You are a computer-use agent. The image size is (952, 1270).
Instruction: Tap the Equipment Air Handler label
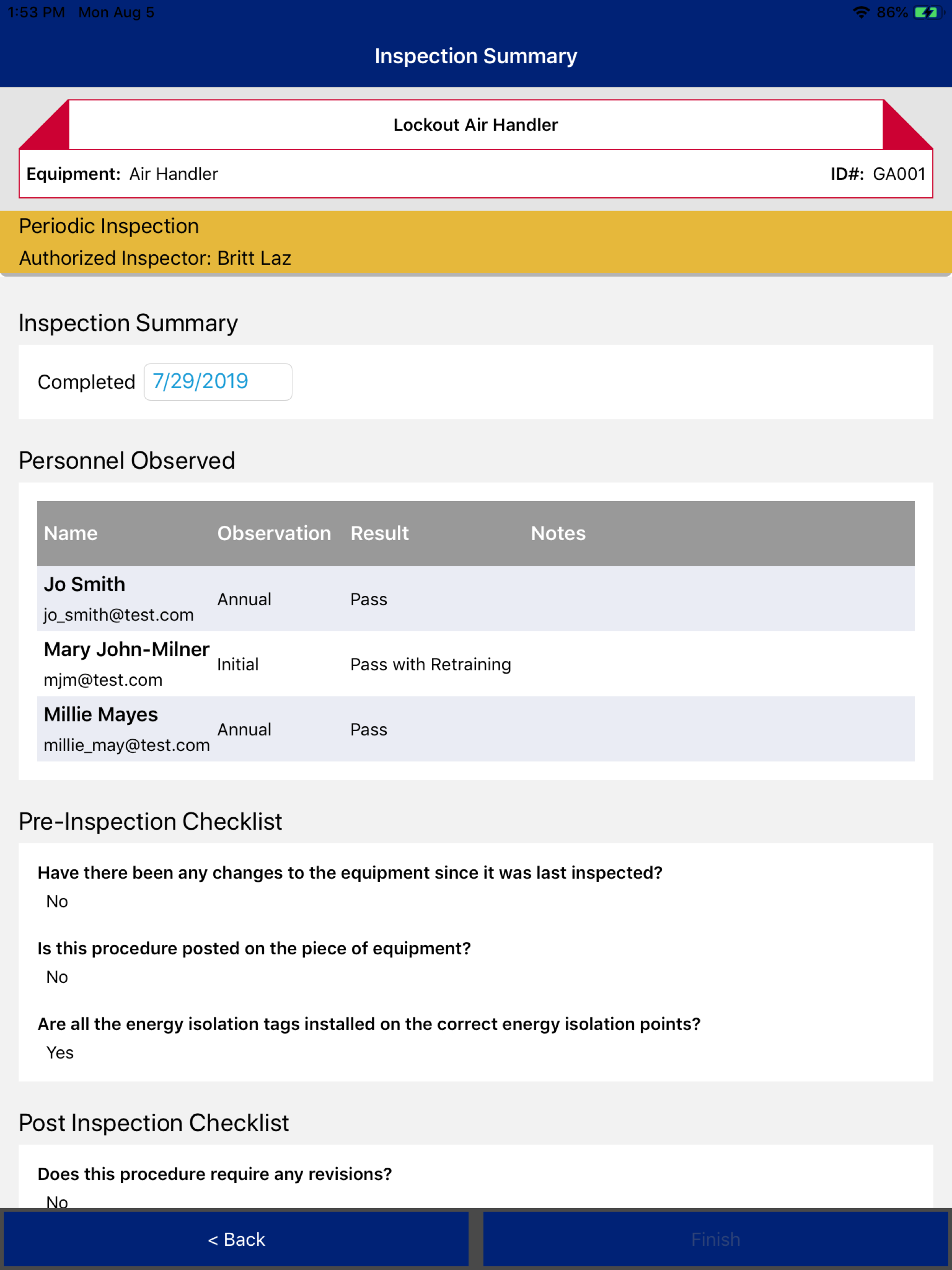(x=122, y=174)
